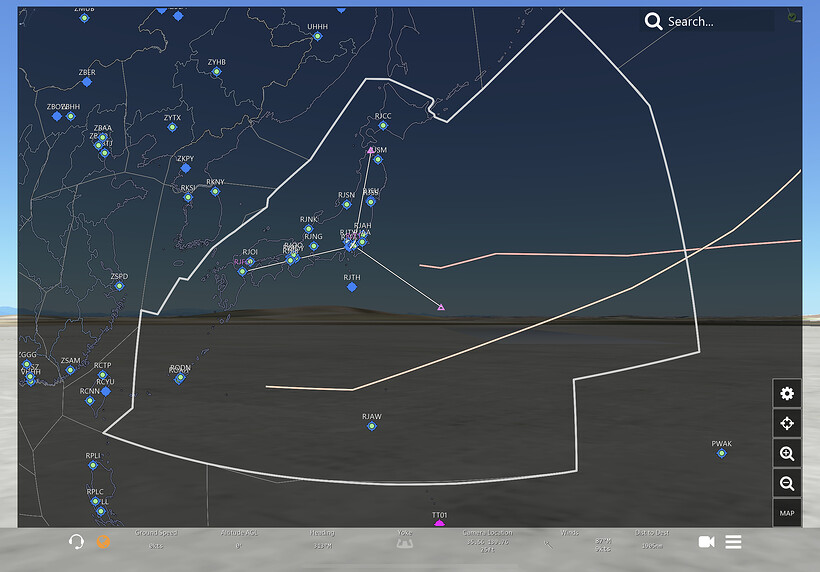Click the Dist to Dest readout
This screenshot has width=820, height=572.
652,539
